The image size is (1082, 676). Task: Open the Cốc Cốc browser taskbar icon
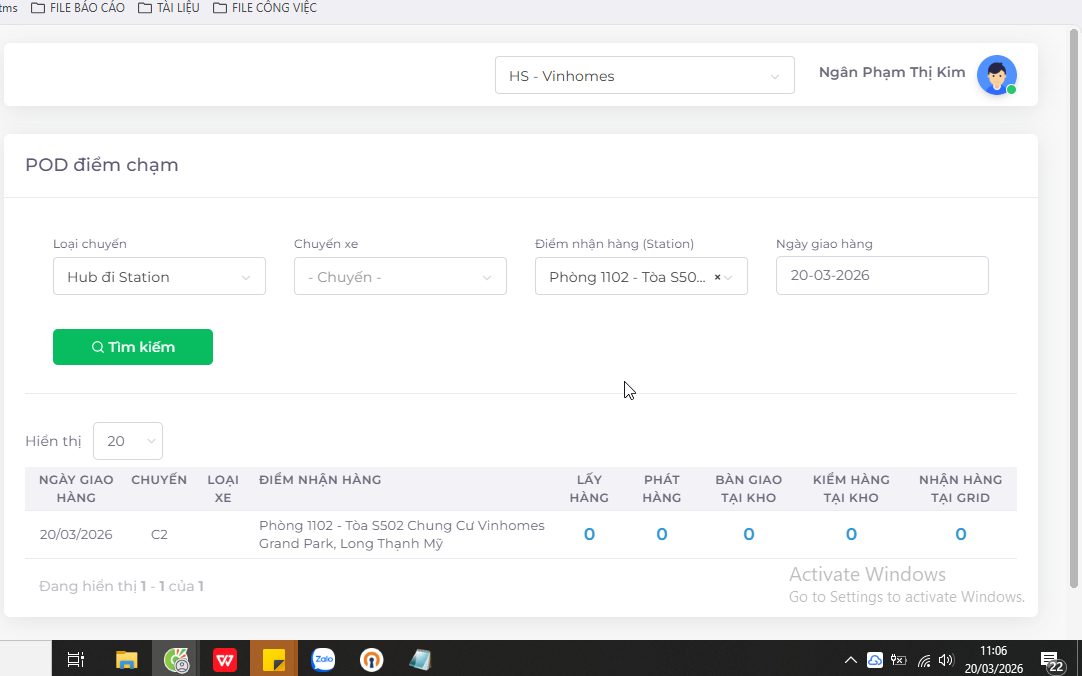176,659
